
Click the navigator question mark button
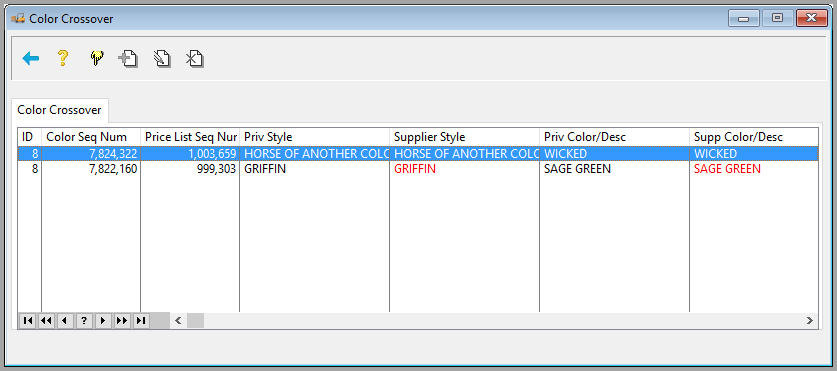84,320
